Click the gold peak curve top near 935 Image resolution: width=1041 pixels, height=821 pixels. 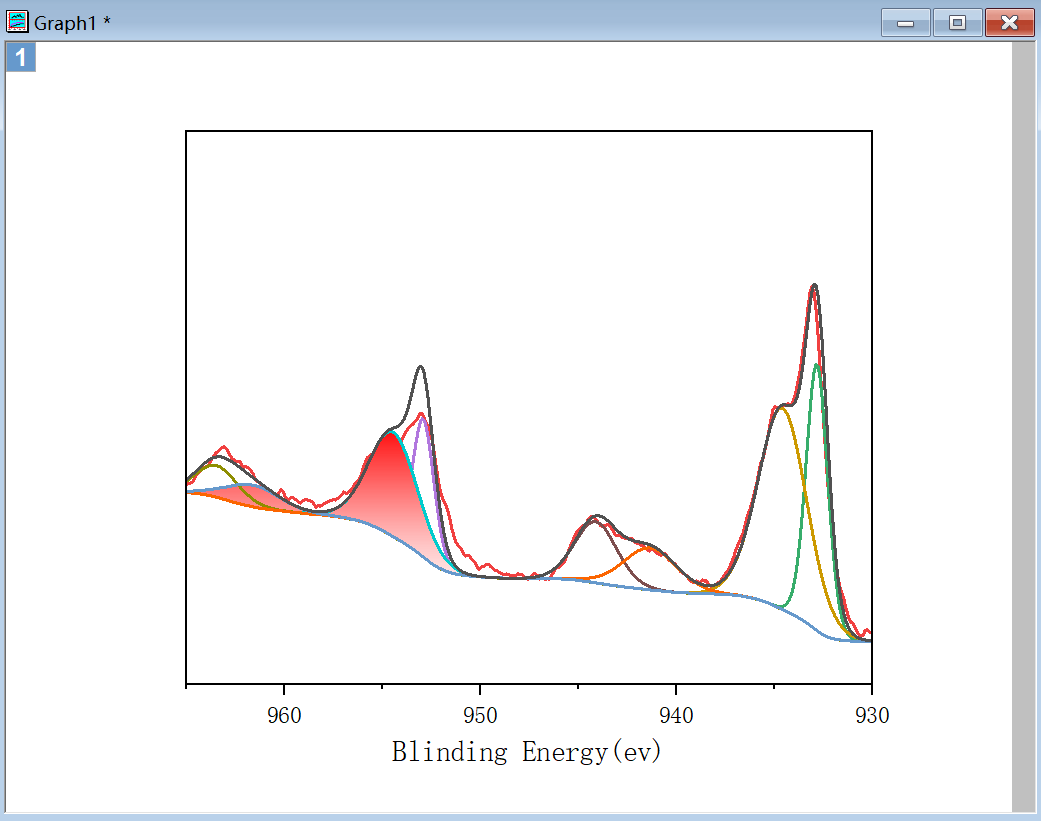point(782,408)
